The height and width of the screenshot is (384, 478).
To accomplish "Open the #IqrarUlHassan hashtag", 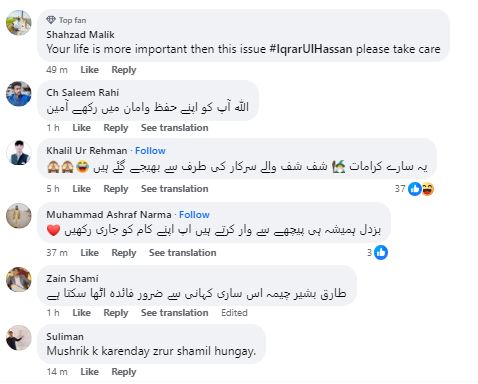I will [310, 49].
